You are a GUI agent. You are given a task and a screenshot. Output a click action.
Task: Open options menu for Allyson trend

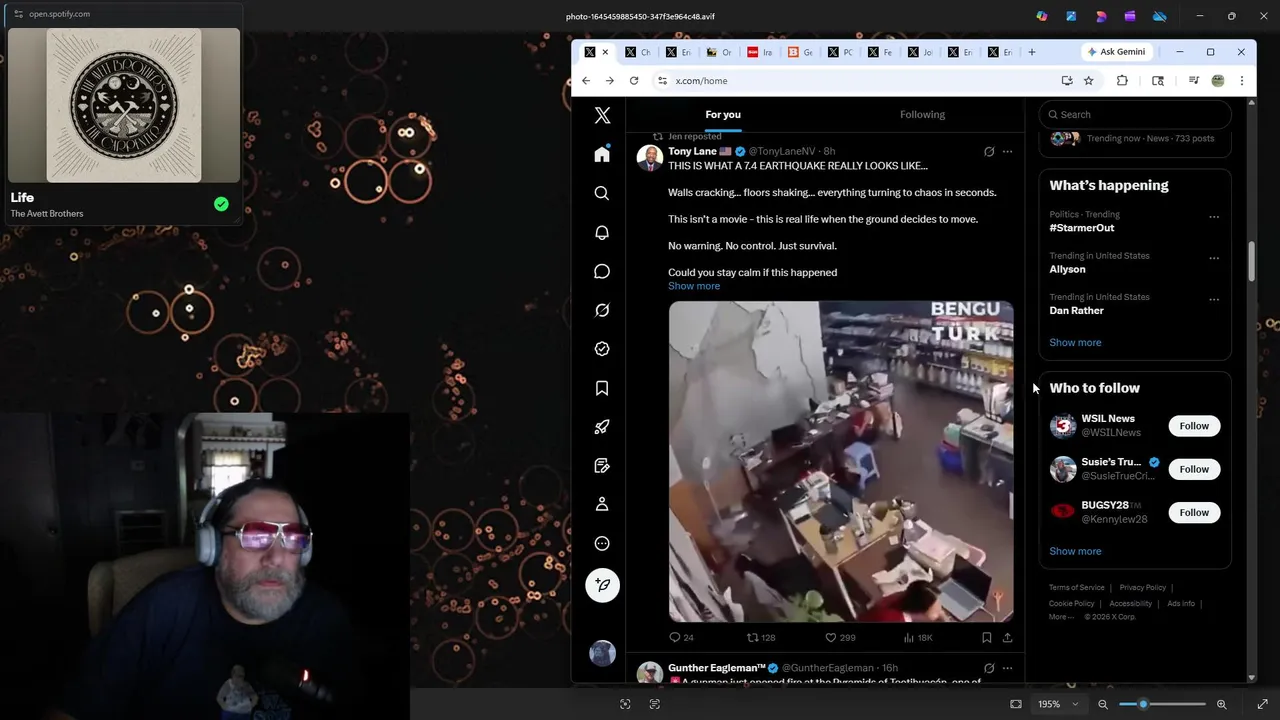[1214, 258]
